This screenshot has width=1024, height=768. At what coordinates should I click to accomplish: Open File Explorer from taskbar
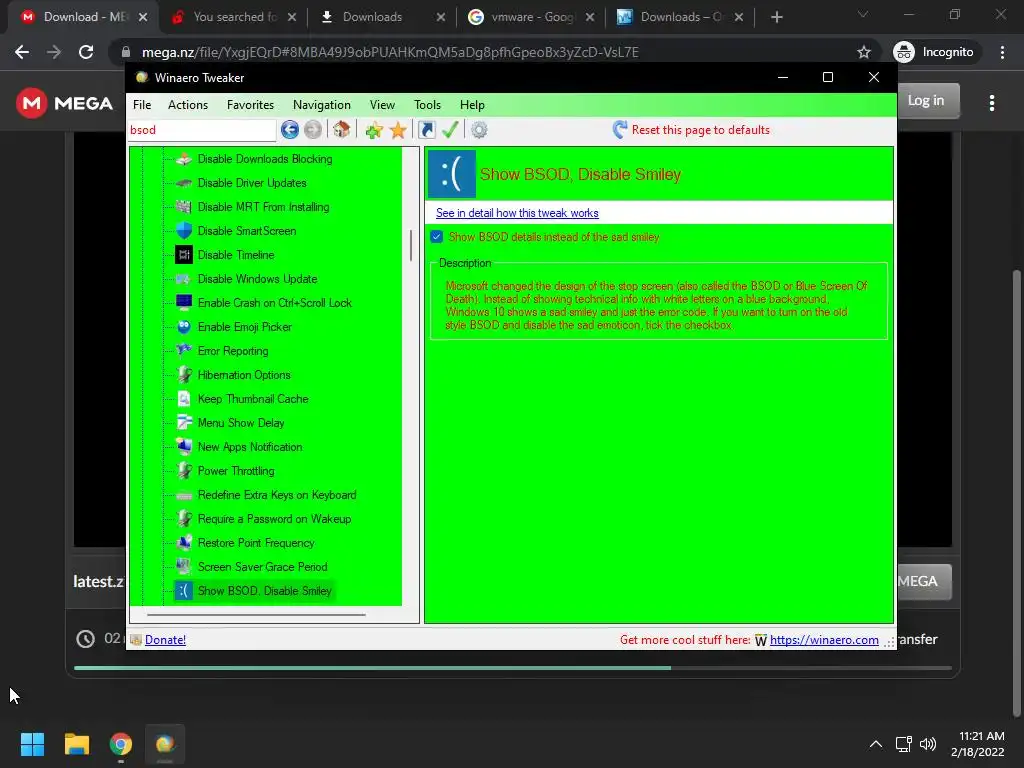pyautogui.click(x=76, y=744)
